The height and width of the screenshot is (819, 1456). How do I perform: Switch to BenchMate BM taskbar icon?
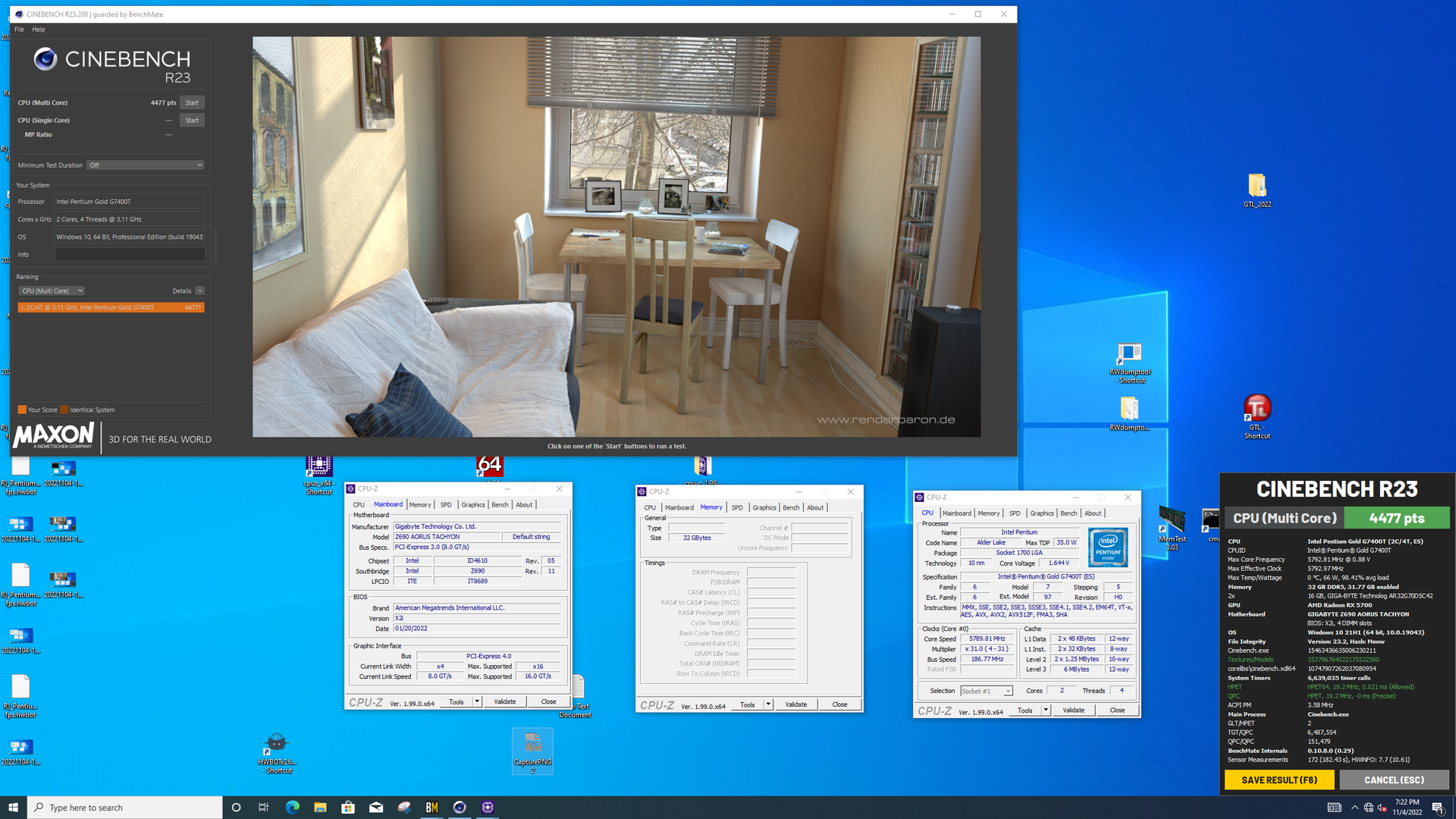click(x=431, y=807)
